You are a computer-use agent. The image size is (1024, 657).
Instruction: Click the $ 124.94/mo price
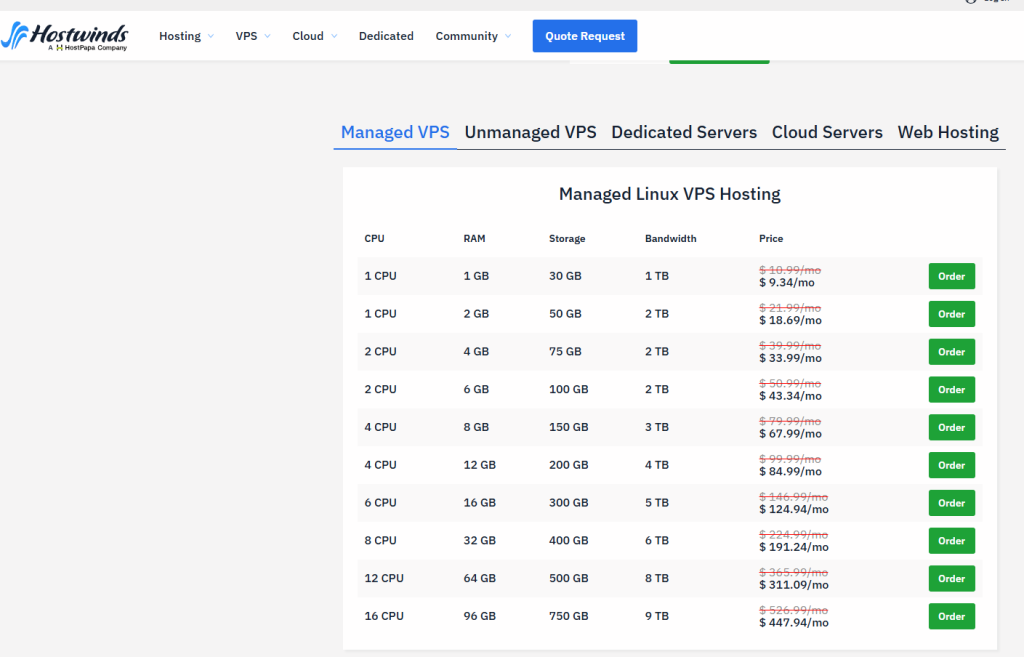coord(793,509)
